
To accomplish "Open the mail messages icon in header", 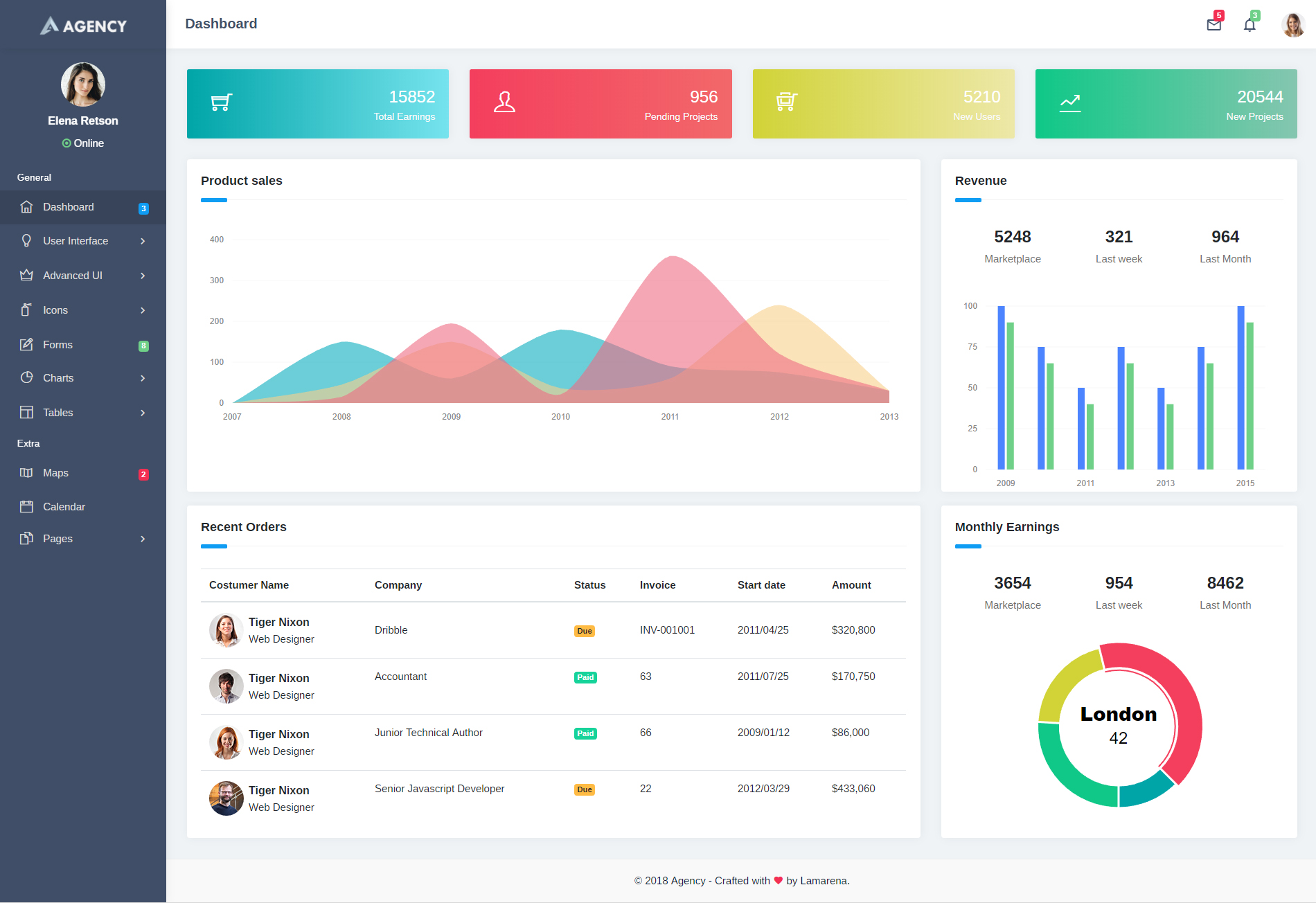I will point(1213,25).
